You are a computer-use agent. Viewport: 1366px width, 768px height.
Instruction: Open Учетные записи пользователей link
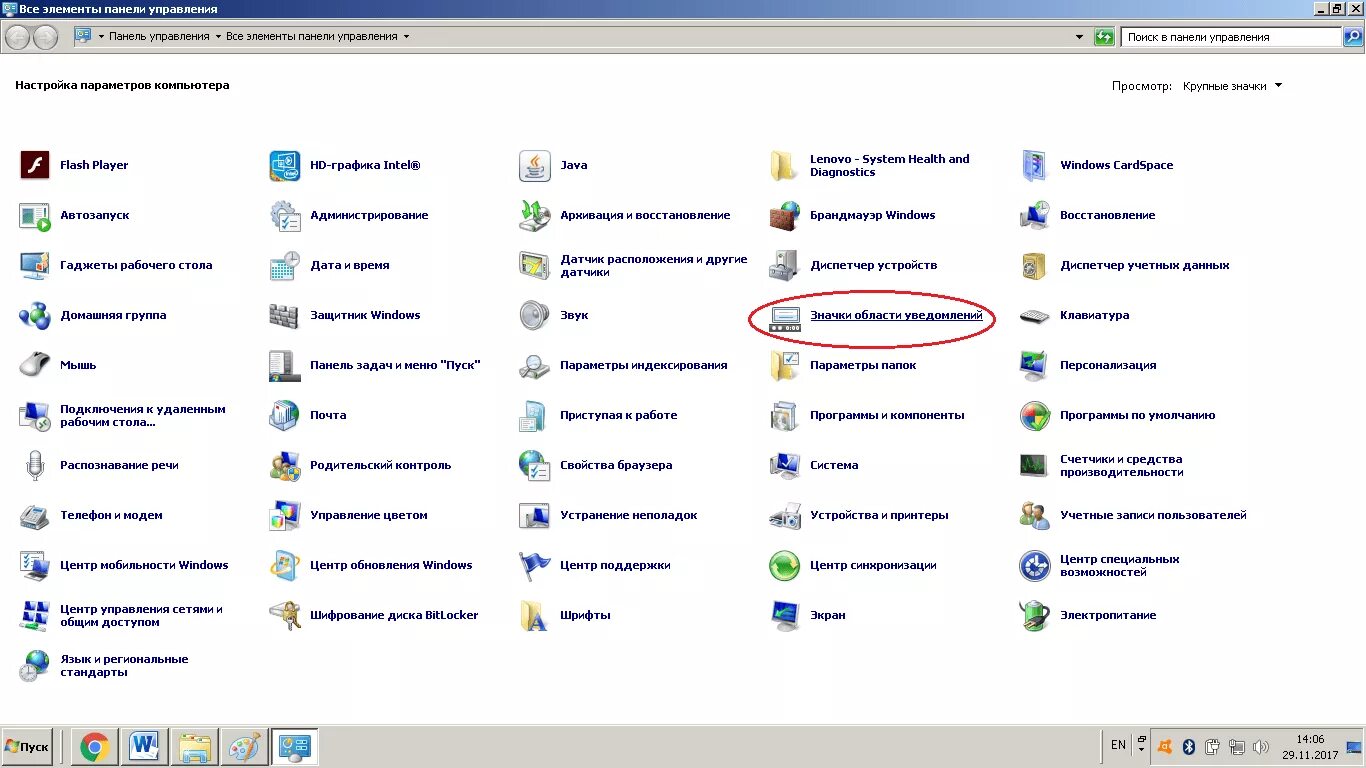pos(1153,515)
